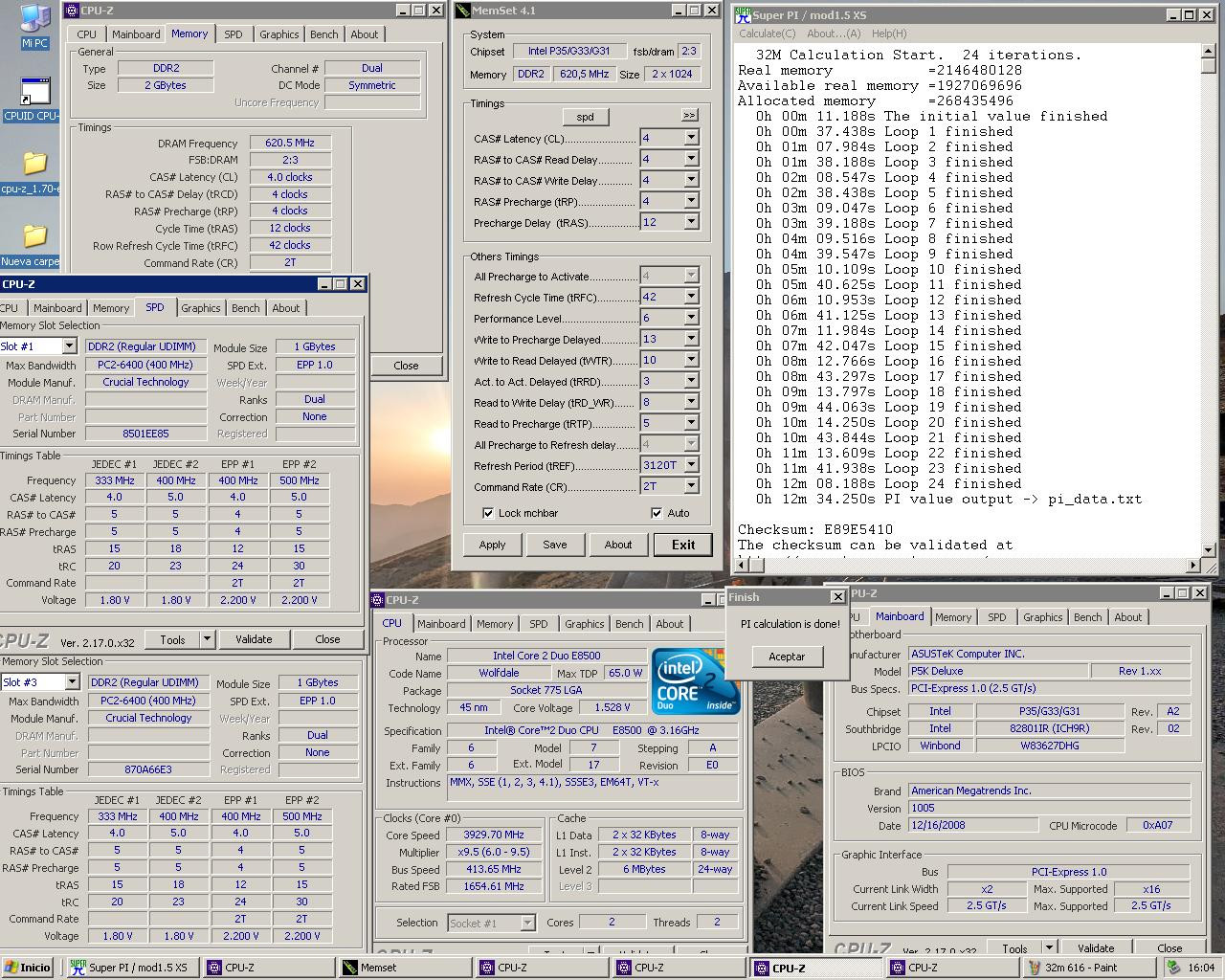Click the Winbond LPCIO field
1225x980 pixels.
[940, 746]
